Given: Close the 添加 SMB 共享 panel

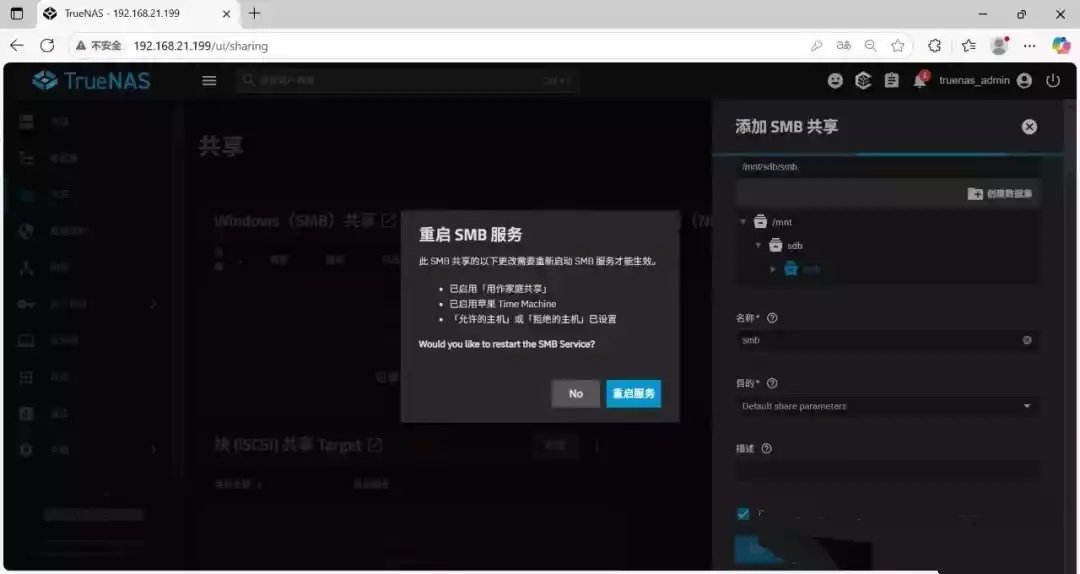Looking at the screenshot, I should (1029, 127).
